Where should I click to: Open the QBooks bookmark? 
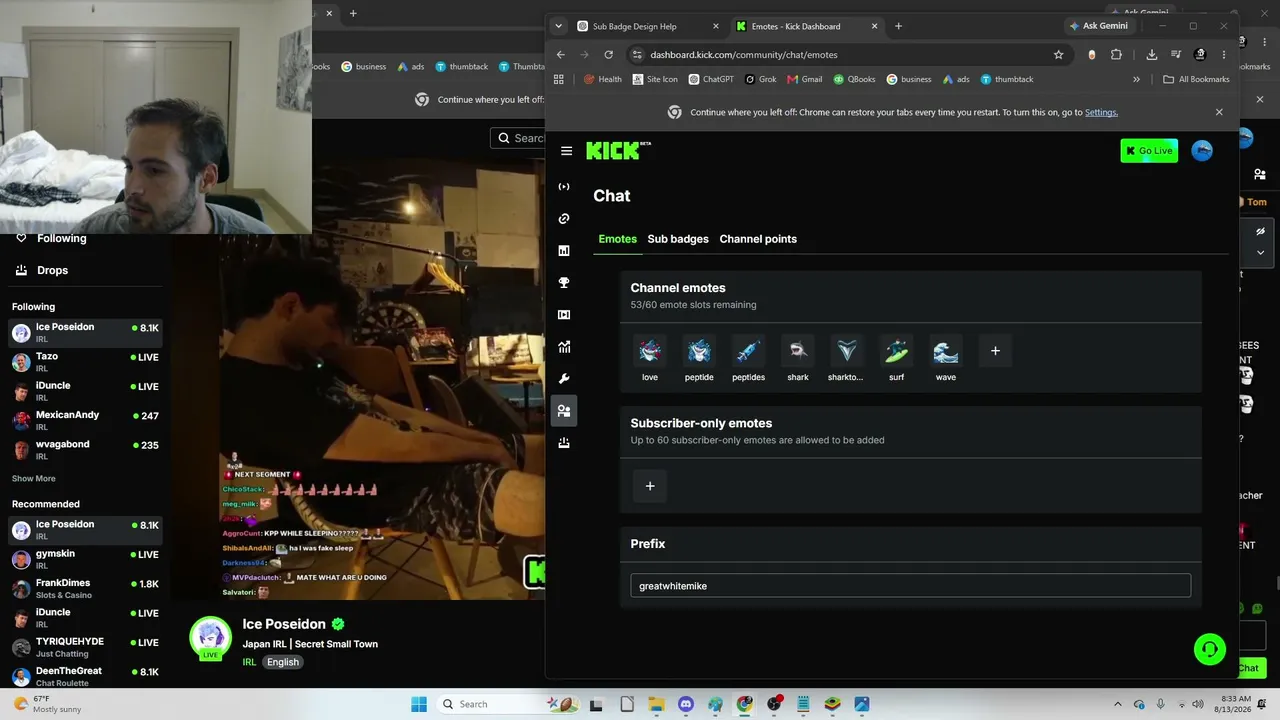coord(854,79)
